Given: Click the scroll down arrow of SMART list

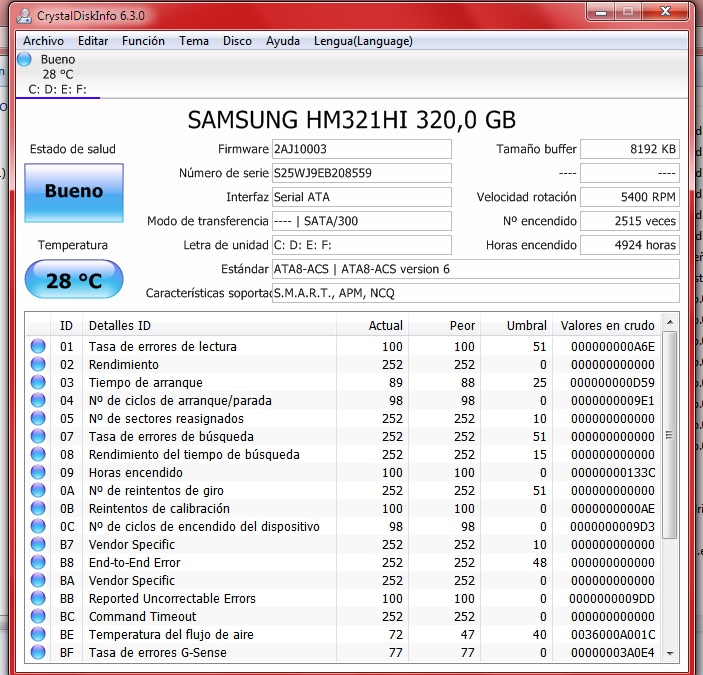Looking at the screenshot, I should [x=670, y=653].
